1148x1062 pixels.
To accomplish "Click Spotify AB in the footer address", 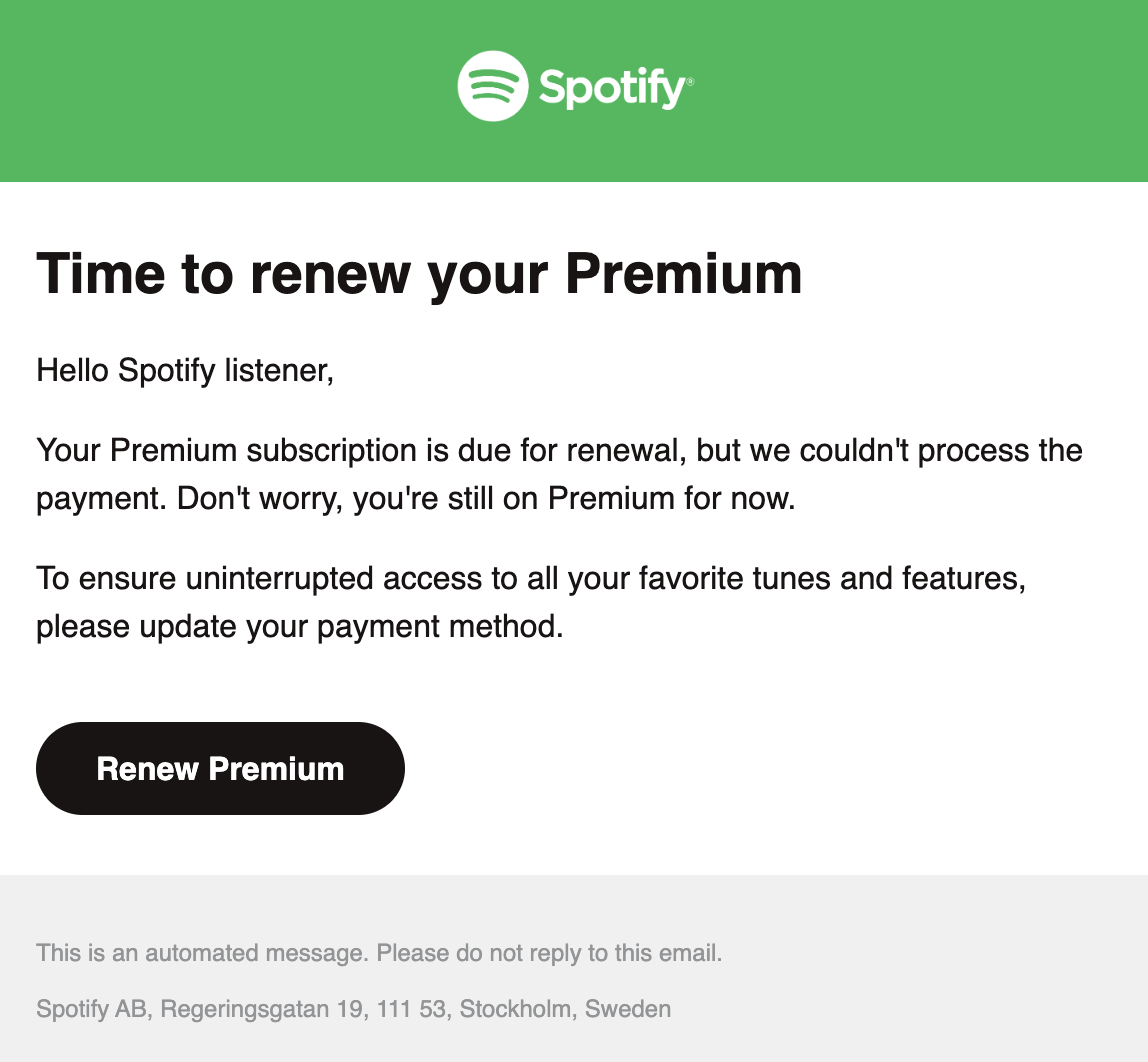I will pyautogui.click(x=92, y=1009).
